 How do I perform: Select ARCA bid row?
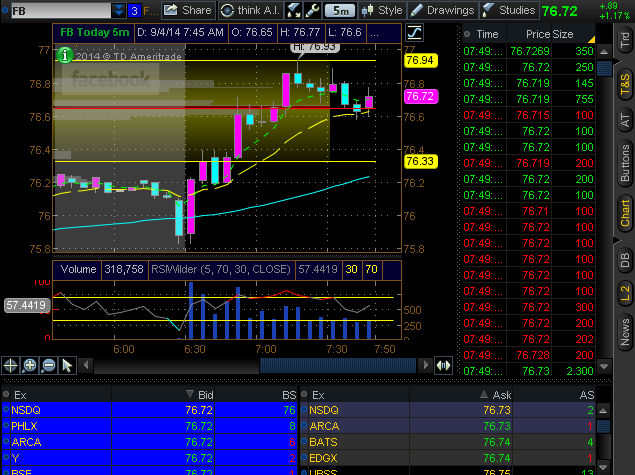click(150, 442)
